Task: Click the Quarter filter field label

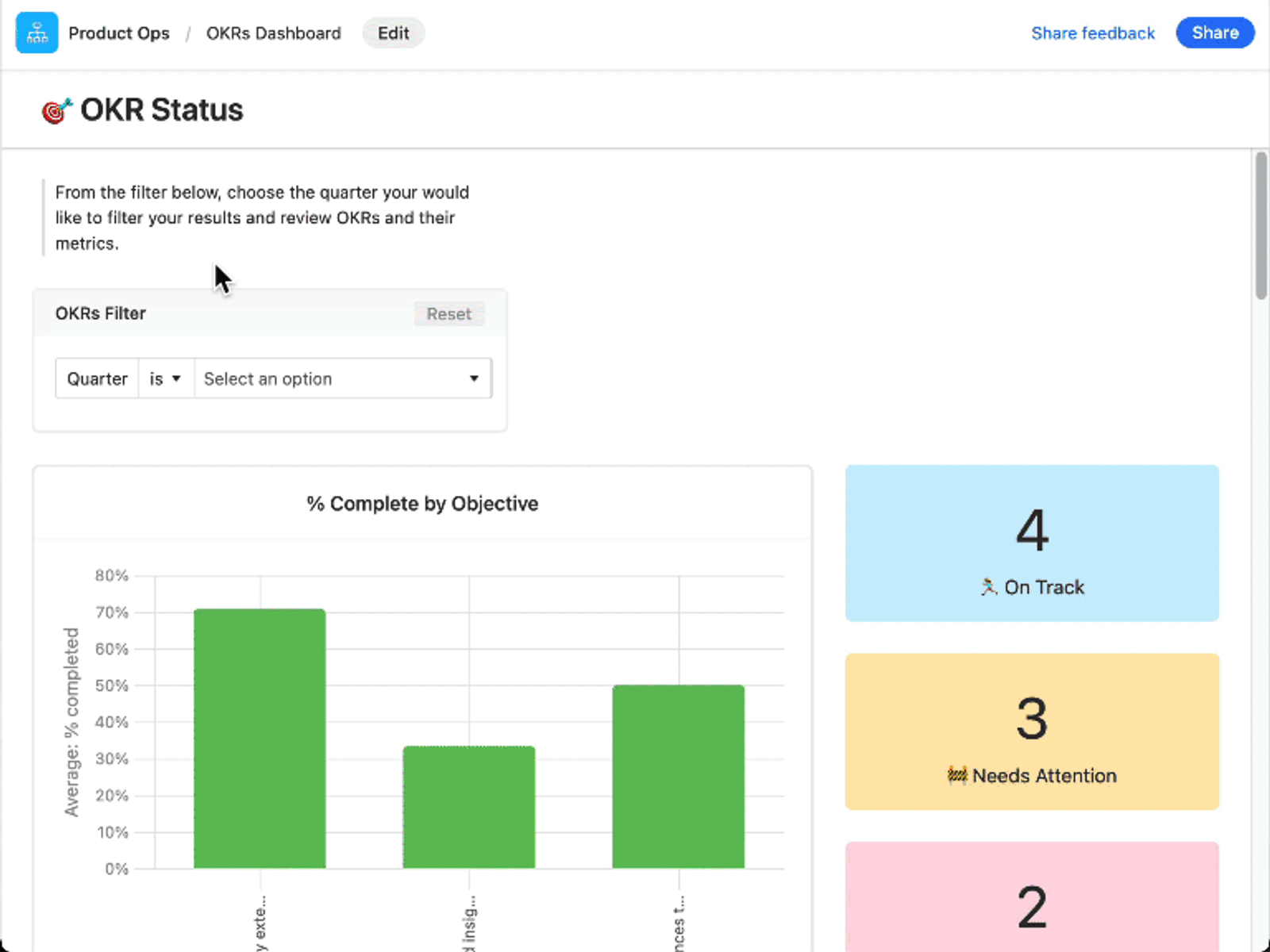Action: click(x=98, y=378)
